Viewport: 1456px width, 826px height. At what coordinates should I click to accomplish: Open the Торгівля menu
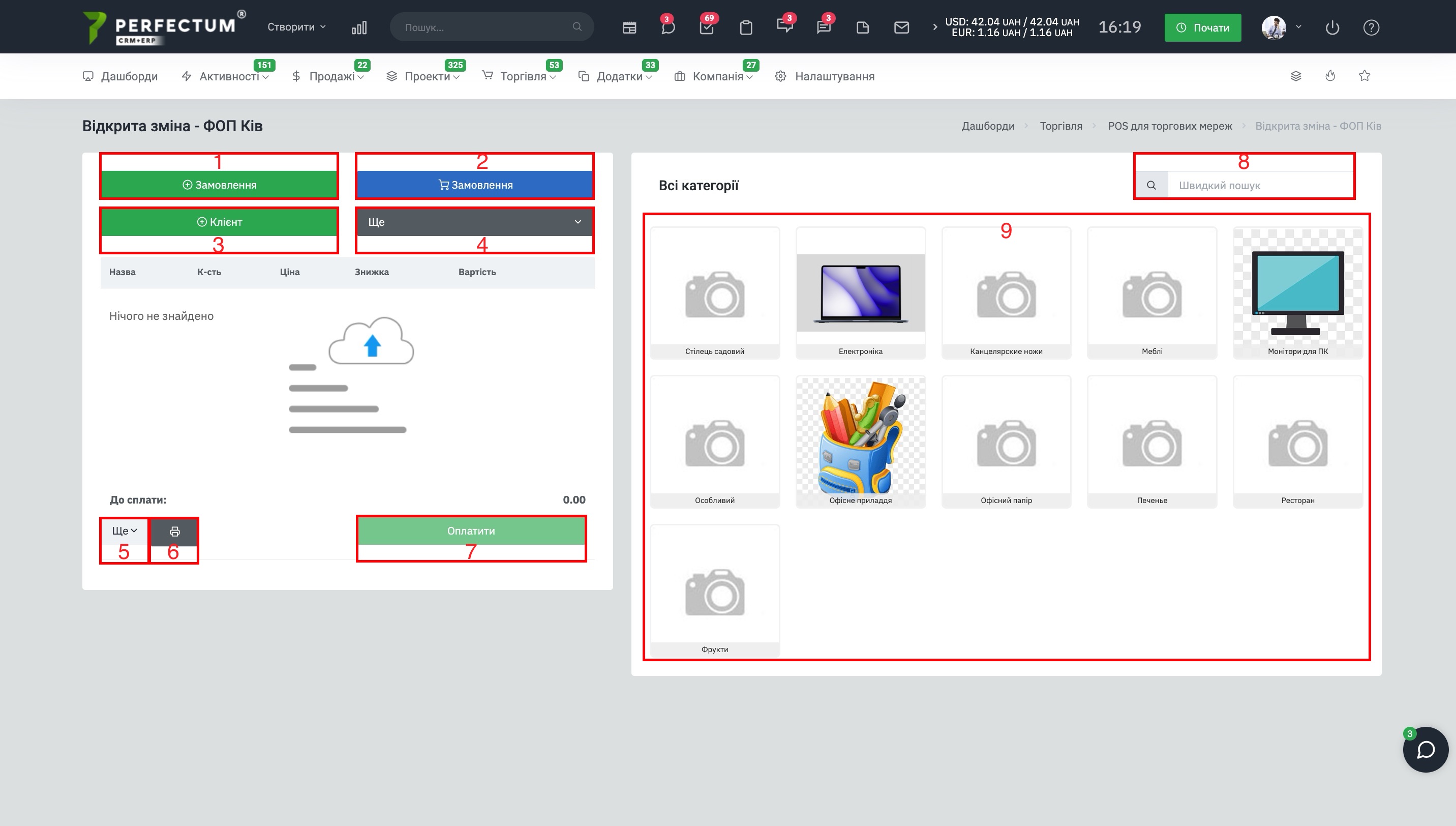(522, 76)
